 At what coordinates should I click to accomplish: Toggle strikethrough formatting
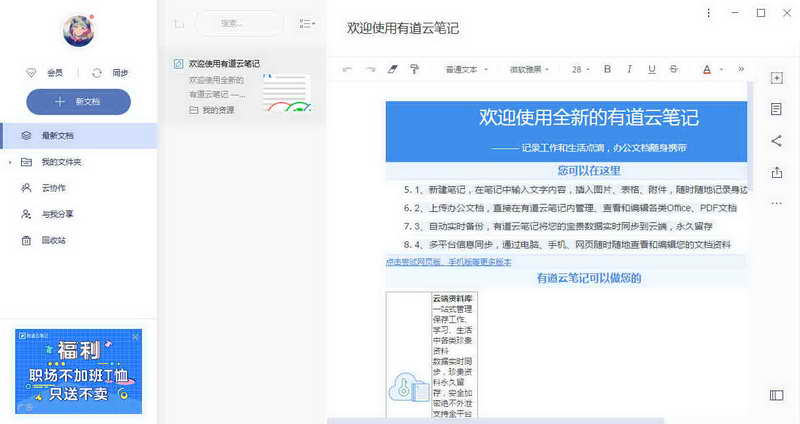click(674, 69)
